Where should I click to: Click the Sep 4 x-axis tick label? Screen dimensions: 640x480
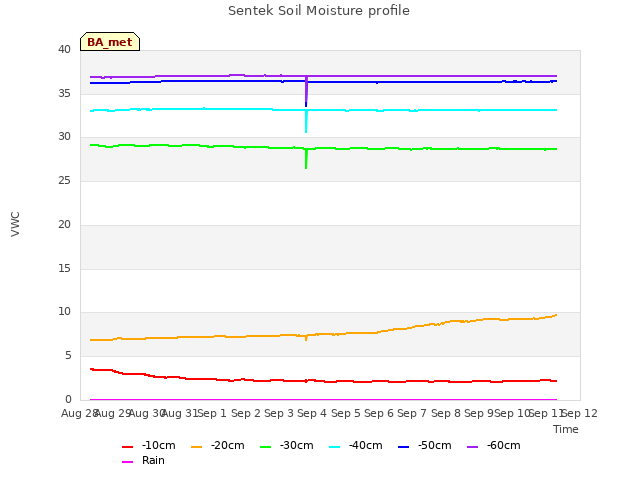tap(312, 413)
